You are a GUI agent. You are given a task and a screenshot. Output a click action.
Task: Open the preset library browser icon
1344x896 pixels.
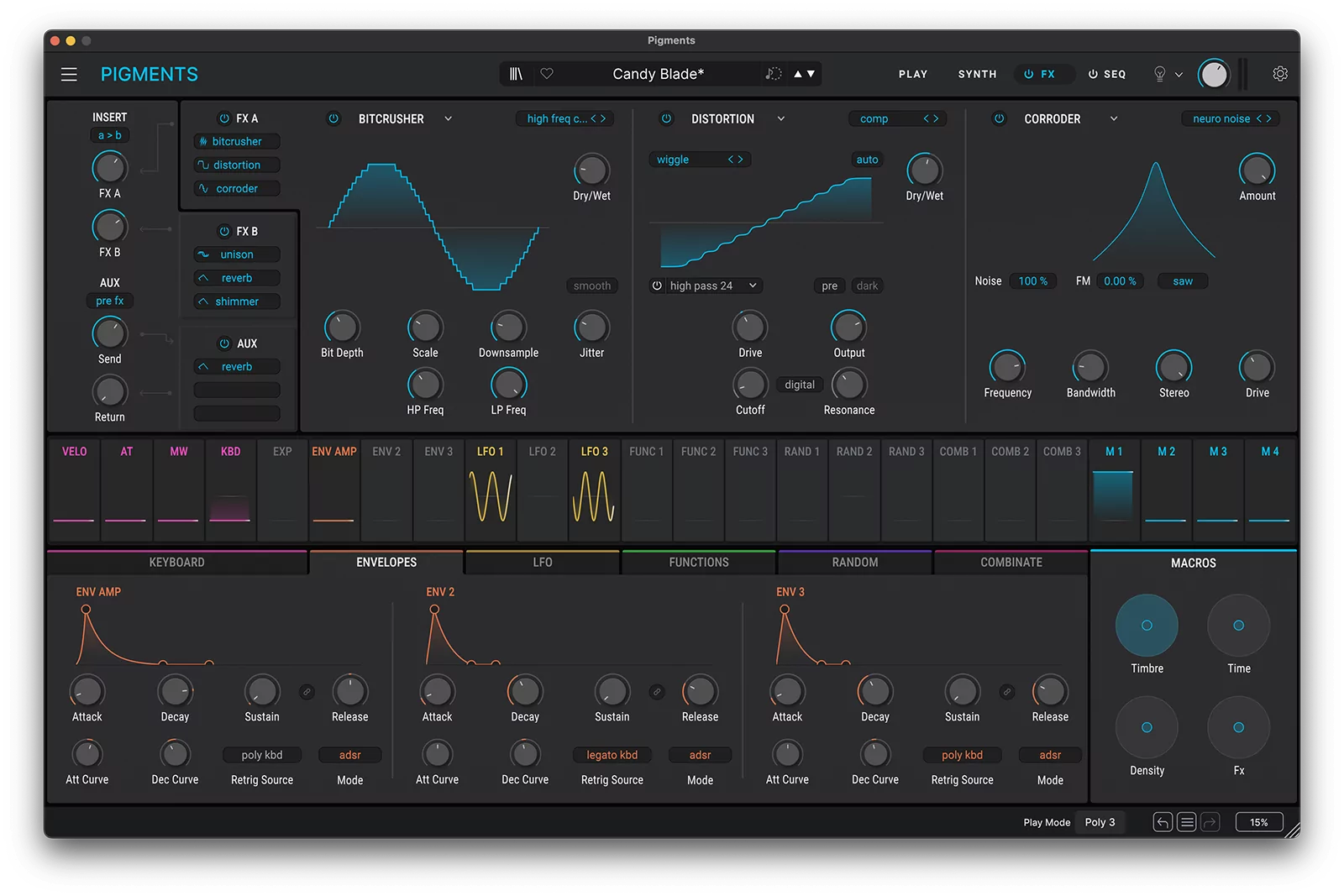tap(516, 74)
